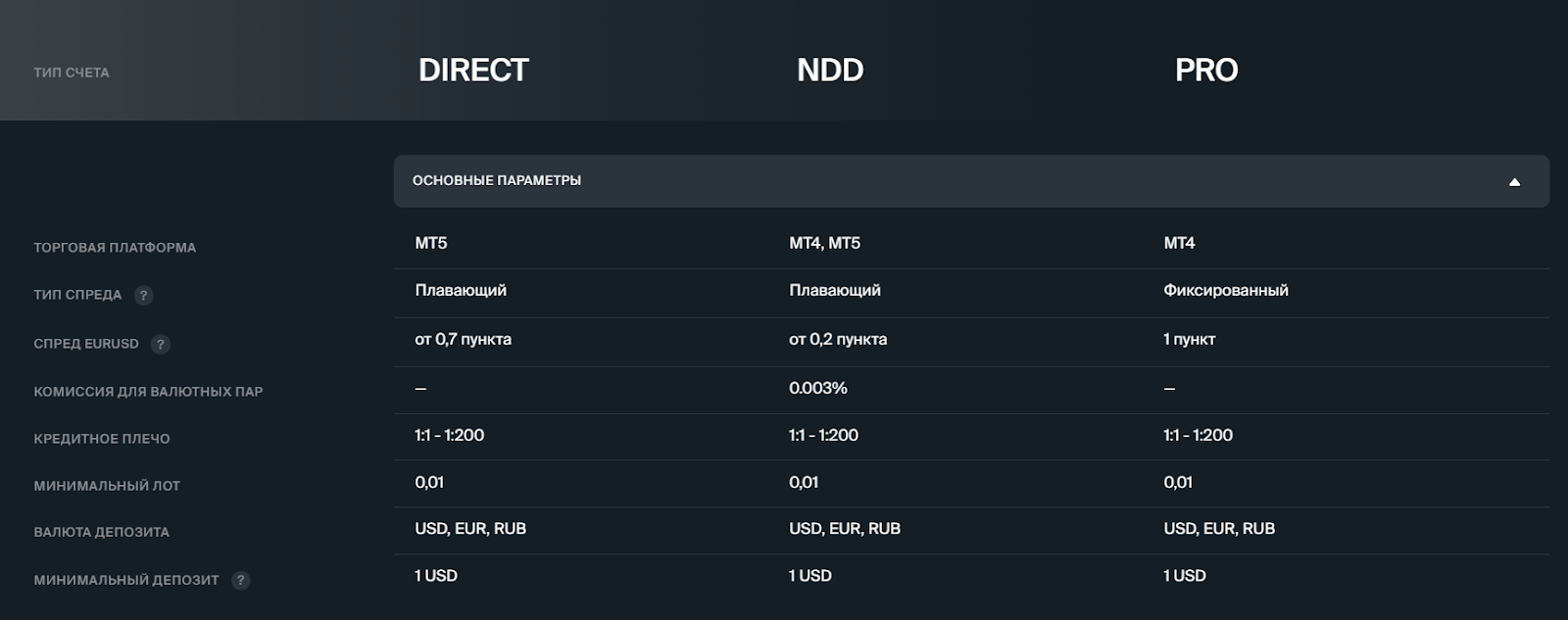Collapse Основные параметры with the arrow
Screen dimensions: 1568x620
pos(1514,181)
